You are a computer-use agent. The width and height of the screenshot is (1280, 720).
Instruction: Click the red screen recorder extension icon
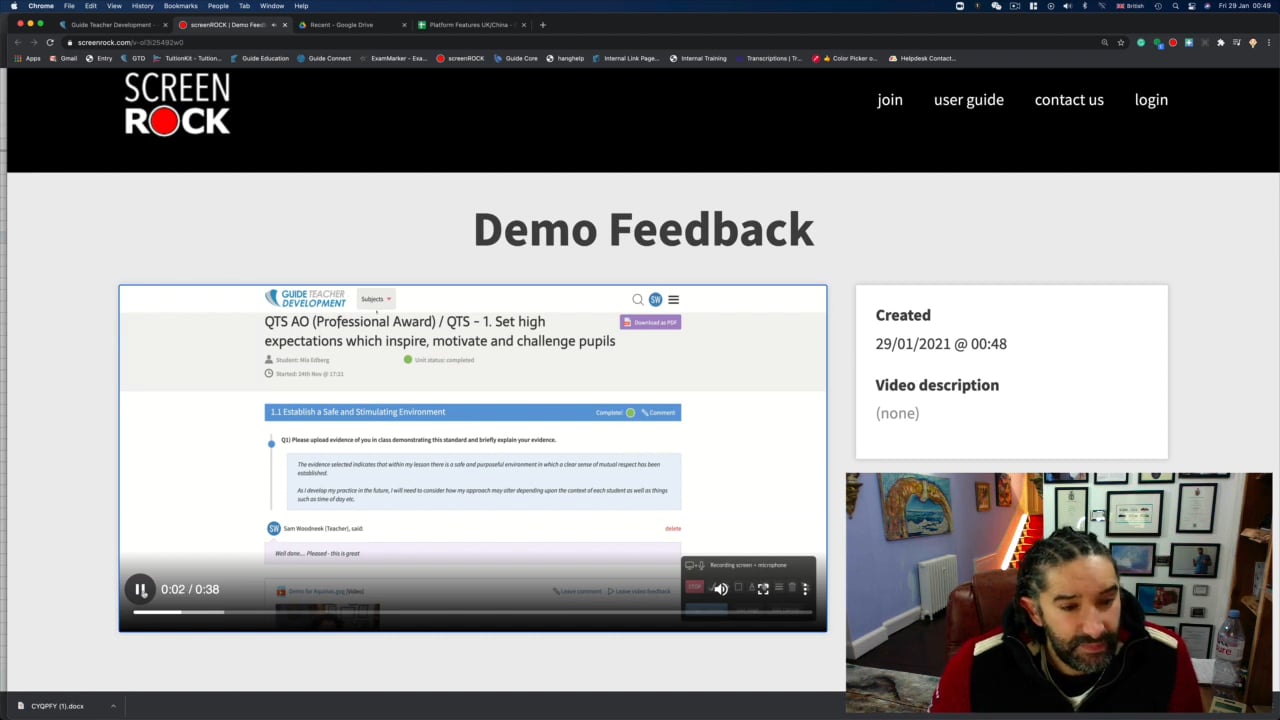1172,42
